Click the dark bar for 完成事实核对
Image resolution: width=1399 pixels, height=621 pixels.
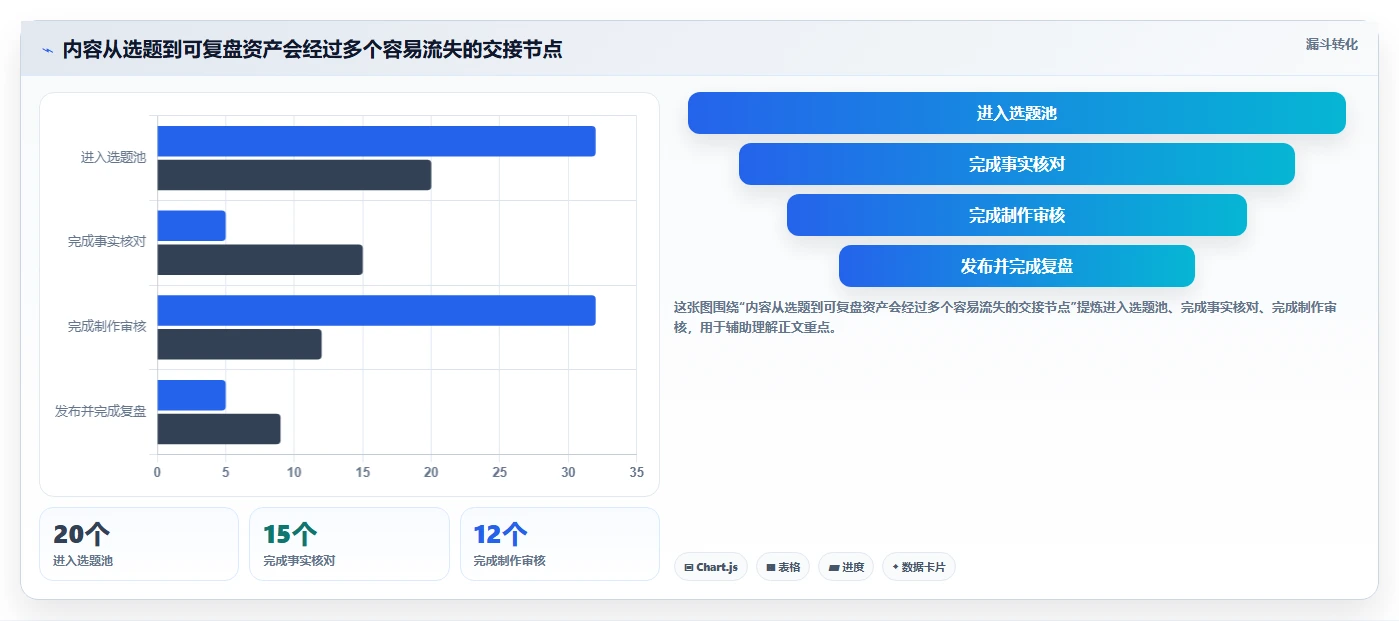point(260,260)
